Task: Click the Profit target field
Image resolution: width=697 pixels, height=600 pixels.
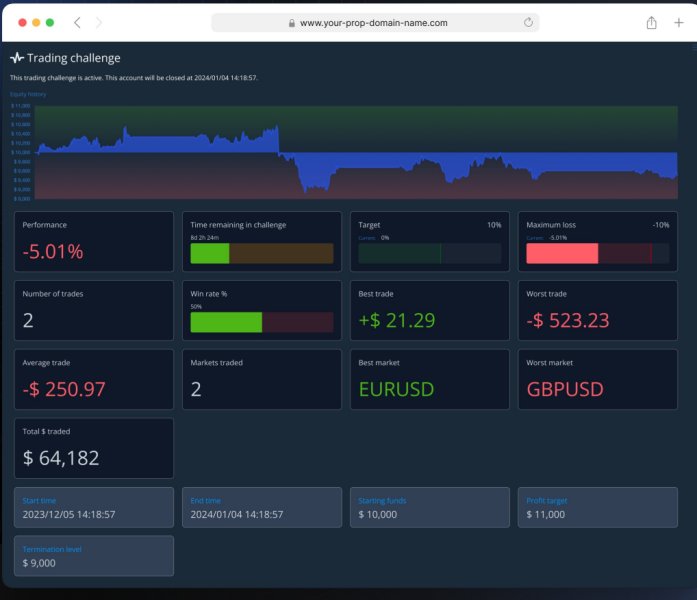Action: click(597, 507)
